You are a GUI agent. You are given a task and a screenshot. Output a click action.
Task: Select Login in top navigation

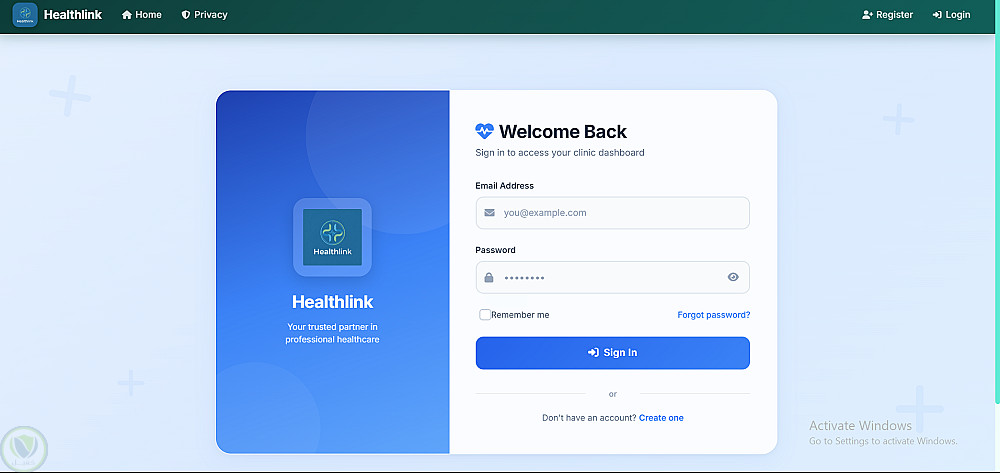(951, 15)
